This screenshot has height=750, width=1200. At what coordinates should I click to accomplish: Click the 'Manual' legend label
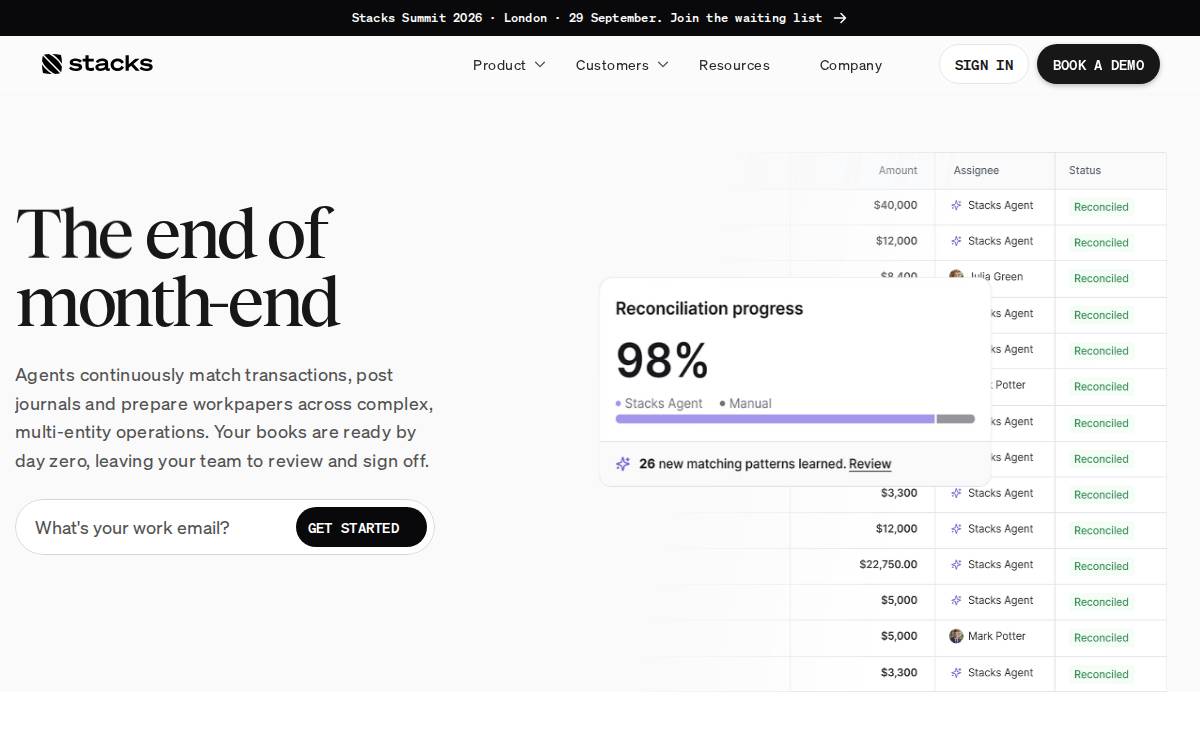[x=750, y=403]
